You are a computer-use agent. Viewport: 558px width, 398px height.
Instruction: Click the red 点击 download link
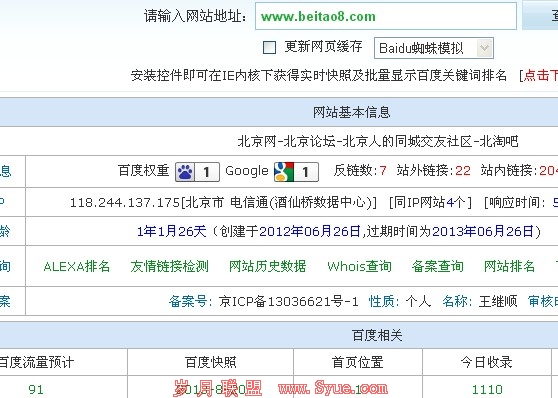coord(541,75)
